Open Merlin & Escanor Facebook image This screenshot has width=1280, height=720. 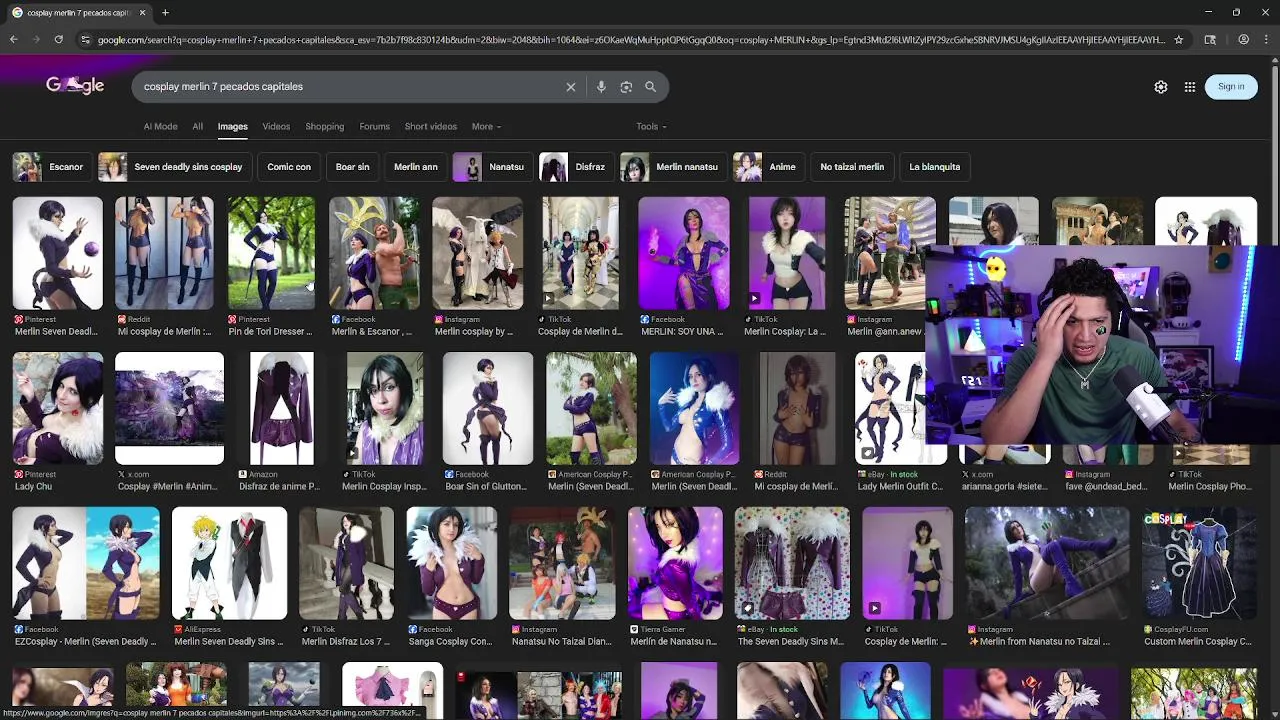point(374,254)
